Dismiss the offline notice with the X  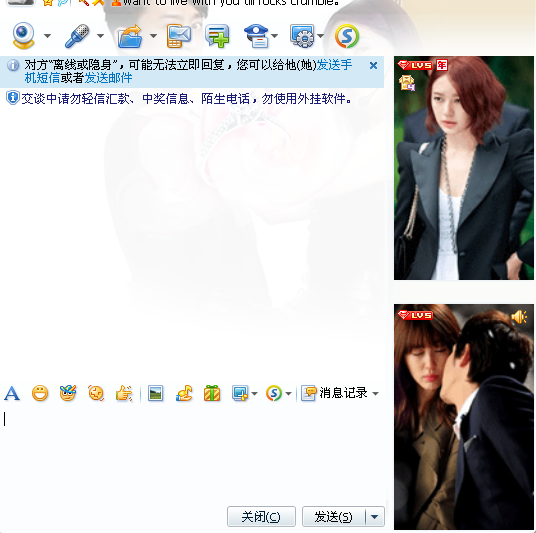(x=373, y=65)
